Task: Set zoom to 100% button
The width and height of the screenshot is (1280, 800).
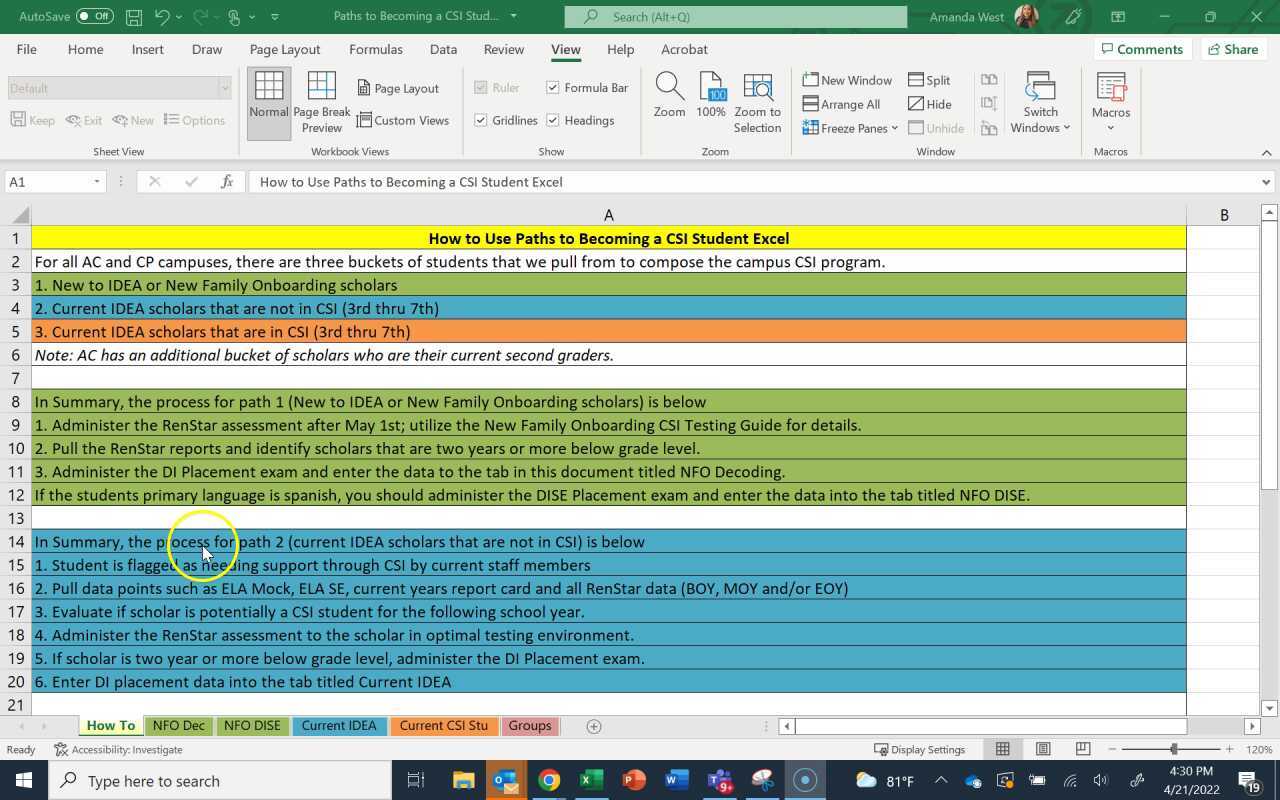Action: click(711, 96)
